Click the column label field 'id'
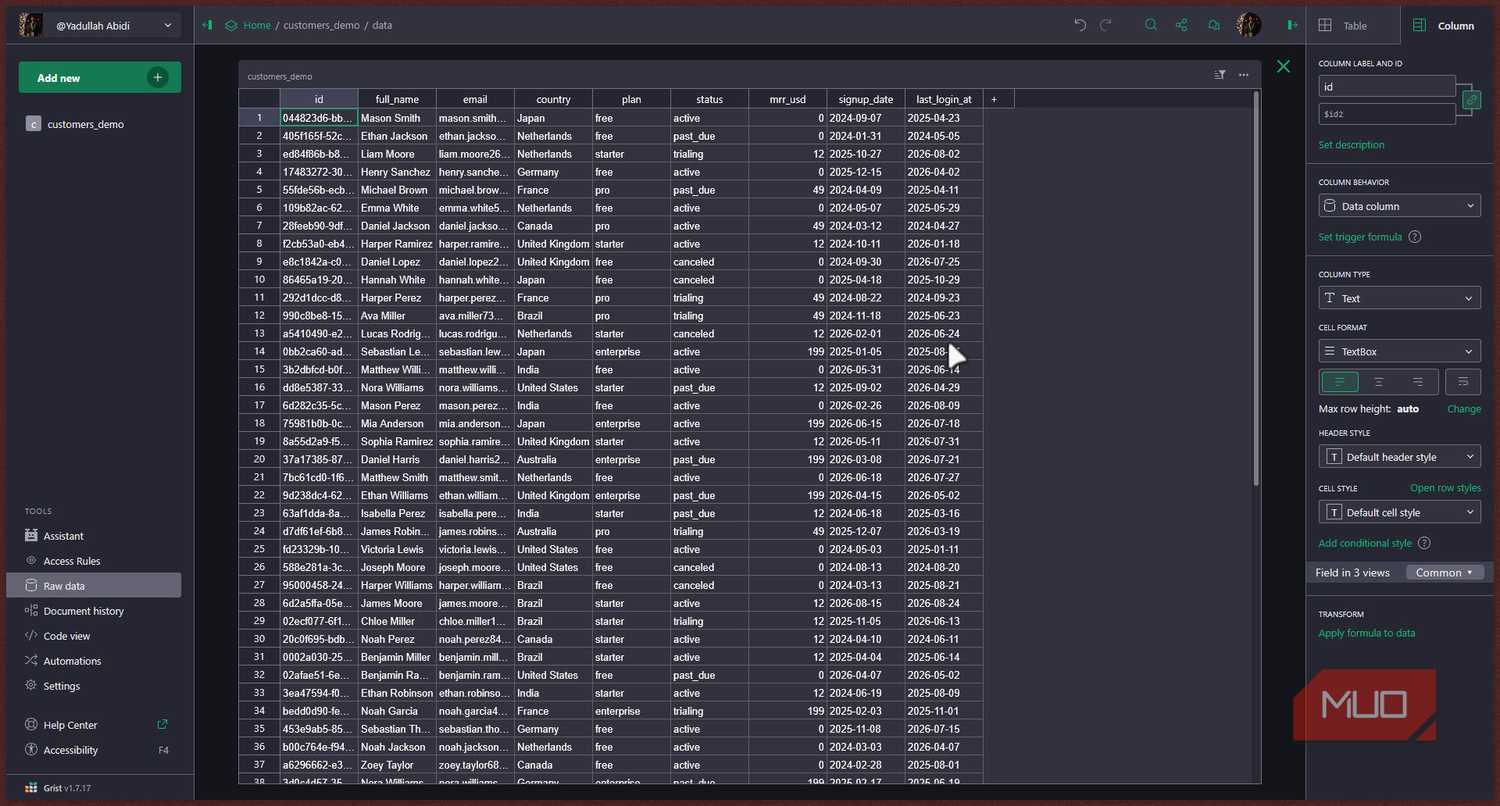Image resolution: width=1500 pixels, height=806 pixels. [x=1387, y=87]
